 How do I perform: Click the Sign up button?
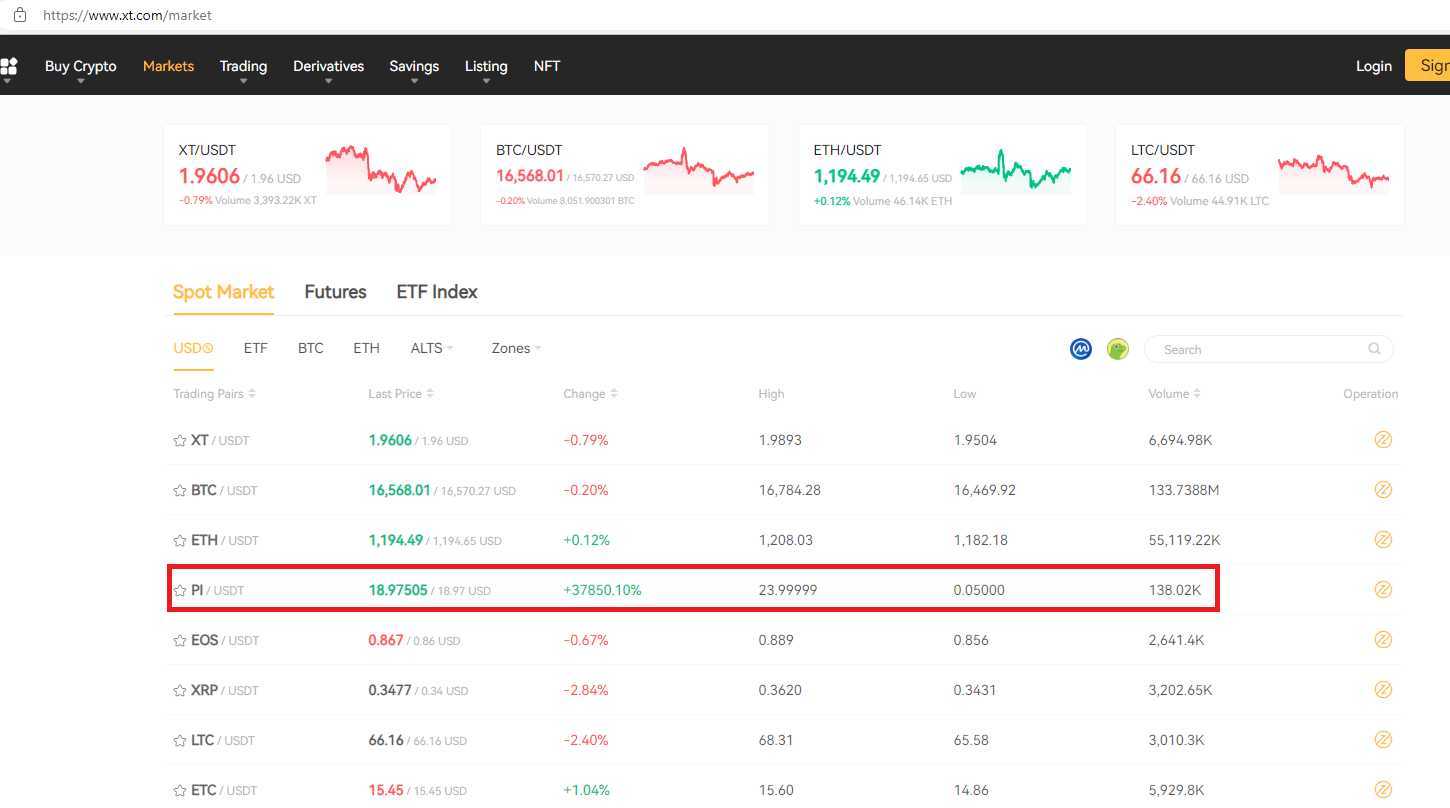point(1428,66)
